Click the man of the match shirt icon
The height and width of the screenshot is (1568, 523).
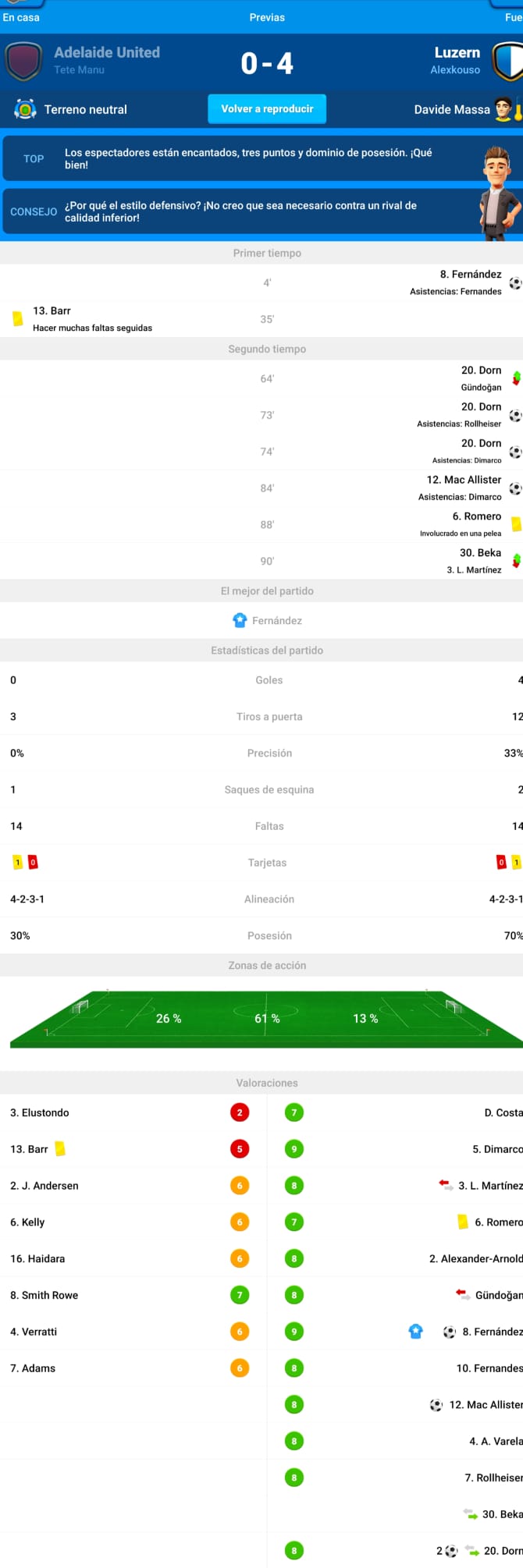coord(240,620)
